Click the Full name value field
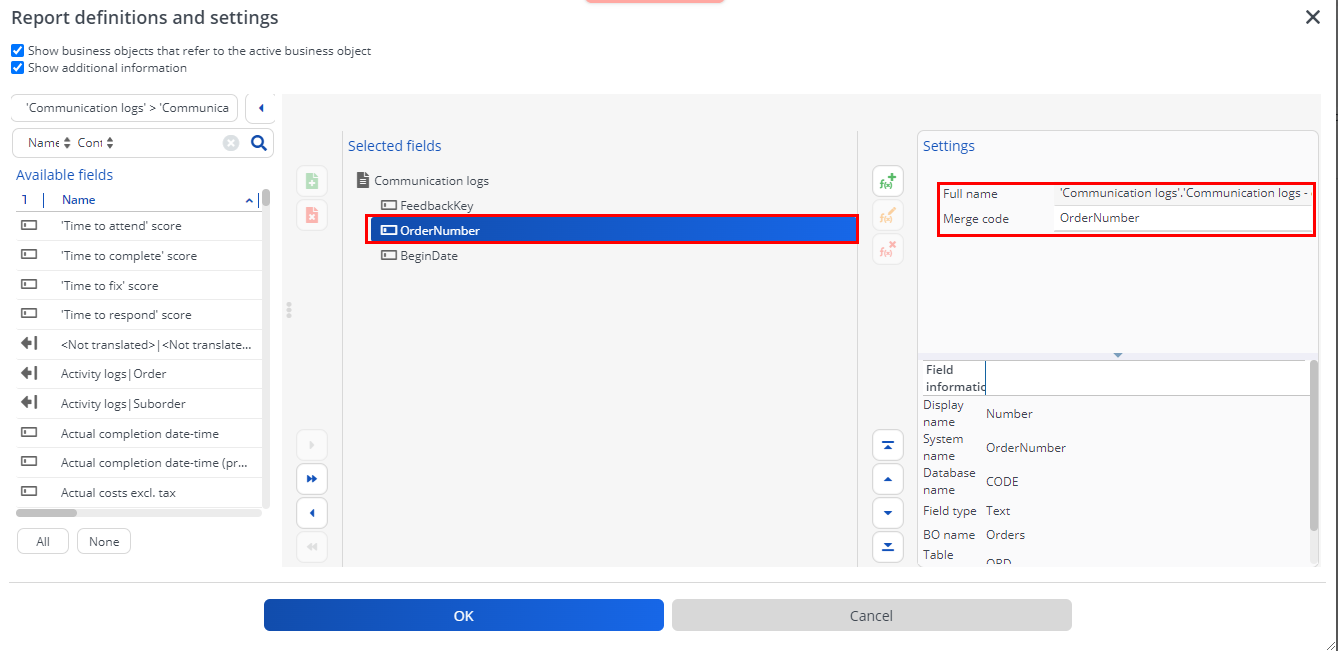 pos(1183,193)
